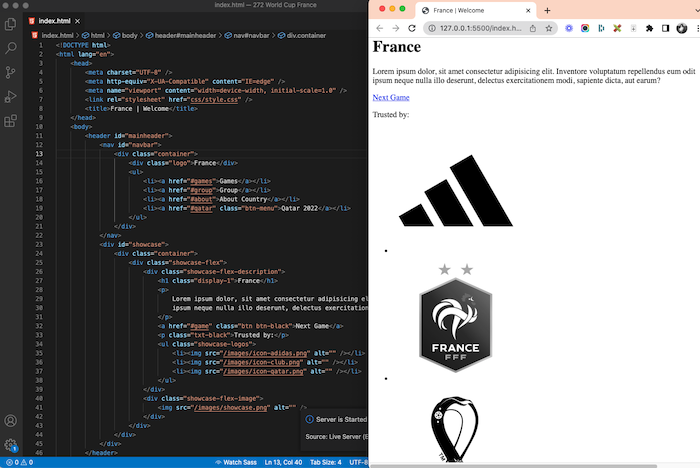Click the browser address bar URL
This screenshot has height=468, width=700.
pyautogui.click(x=480, y=28)
